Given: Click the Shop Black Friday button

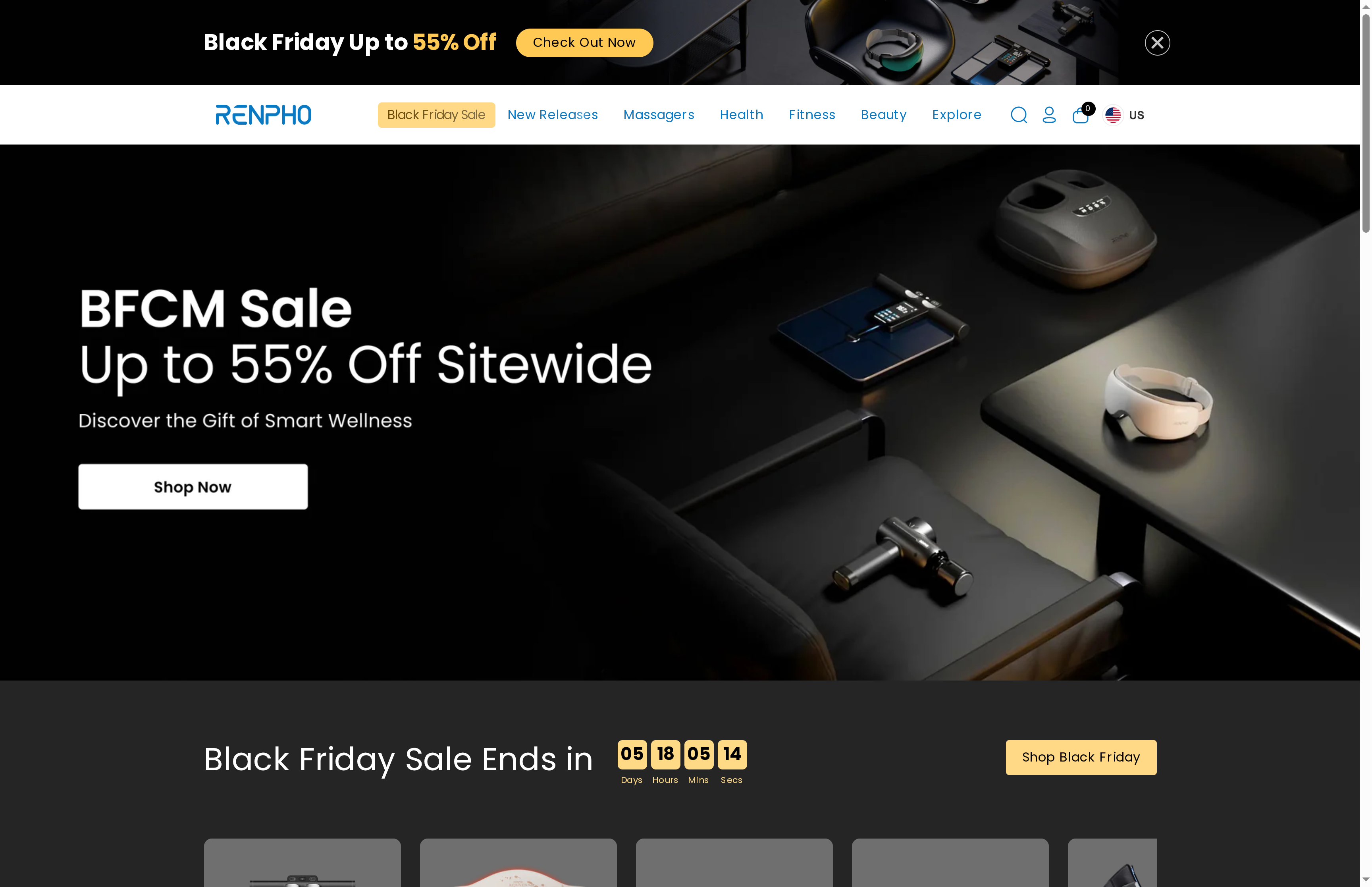Looking at the screenshot, I should pyautogui.click(x=1081, y=757).
